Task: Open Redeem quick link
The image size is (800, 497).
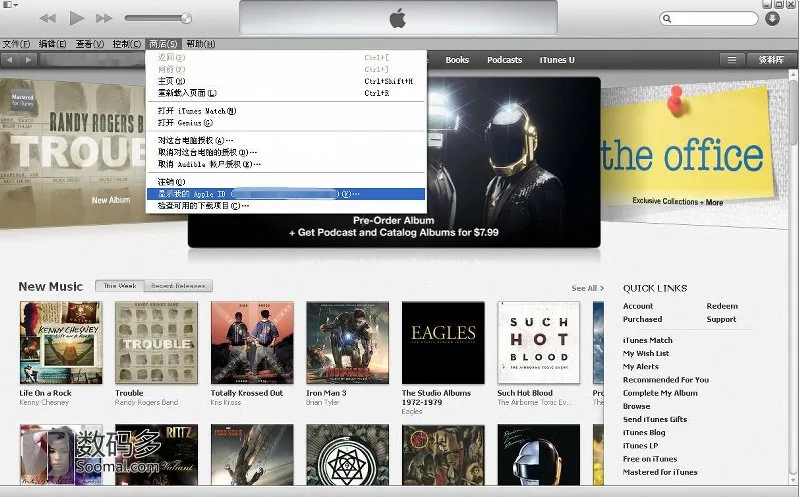Action: [722, 306]
